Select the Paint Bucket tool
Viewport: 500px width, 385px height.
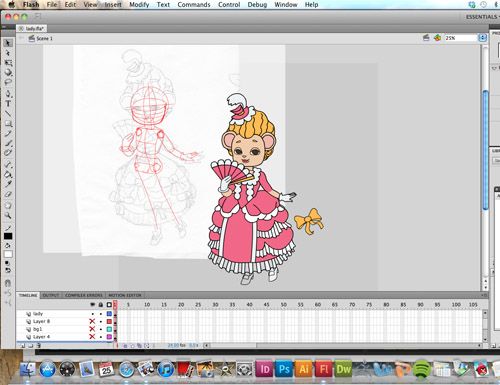click(x=8, y=174)
